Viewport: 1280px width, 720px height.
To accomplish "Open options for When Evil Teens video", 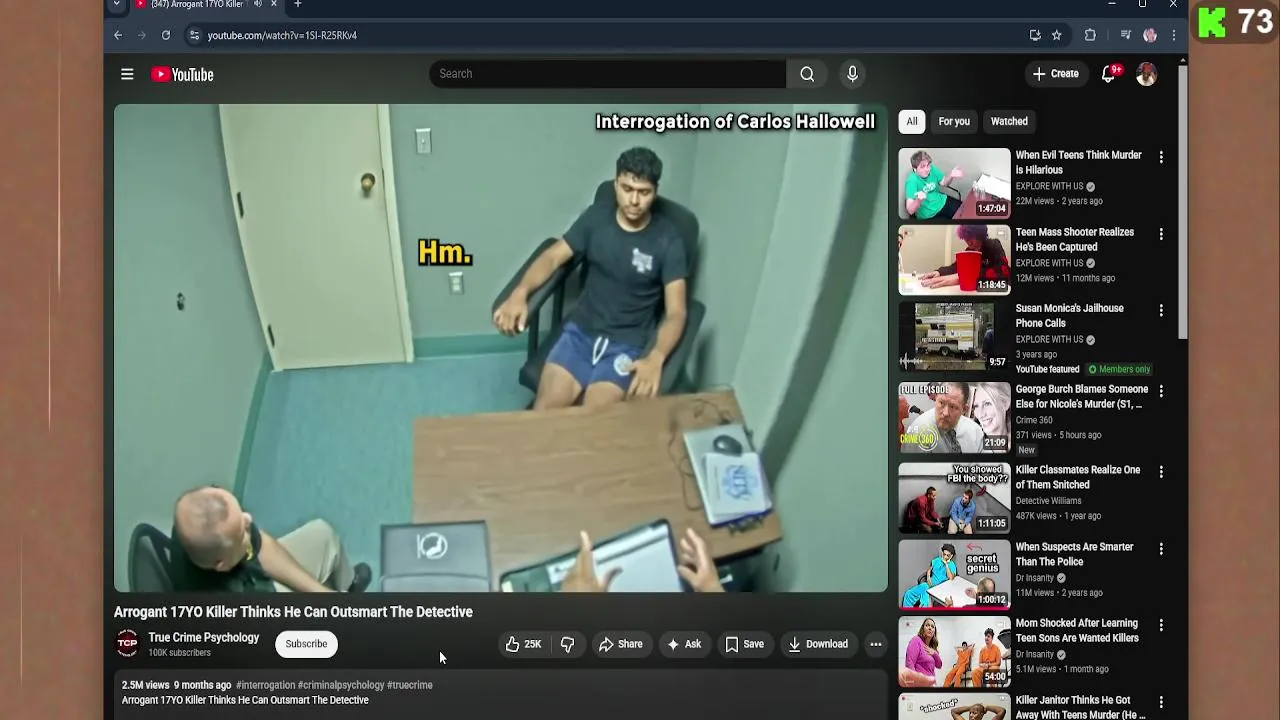I will pos(1161,157).
